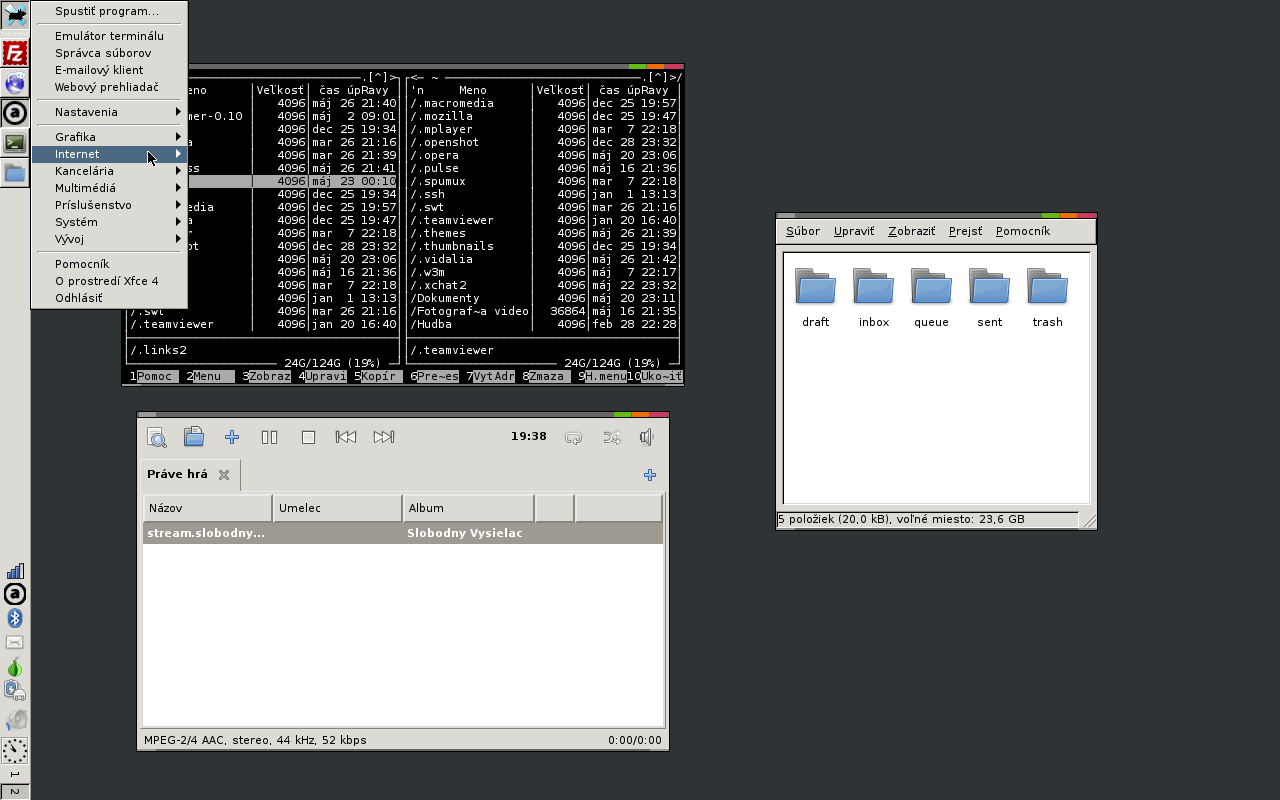
Task: Click the network signal strength icon
Action: (15, 571)
